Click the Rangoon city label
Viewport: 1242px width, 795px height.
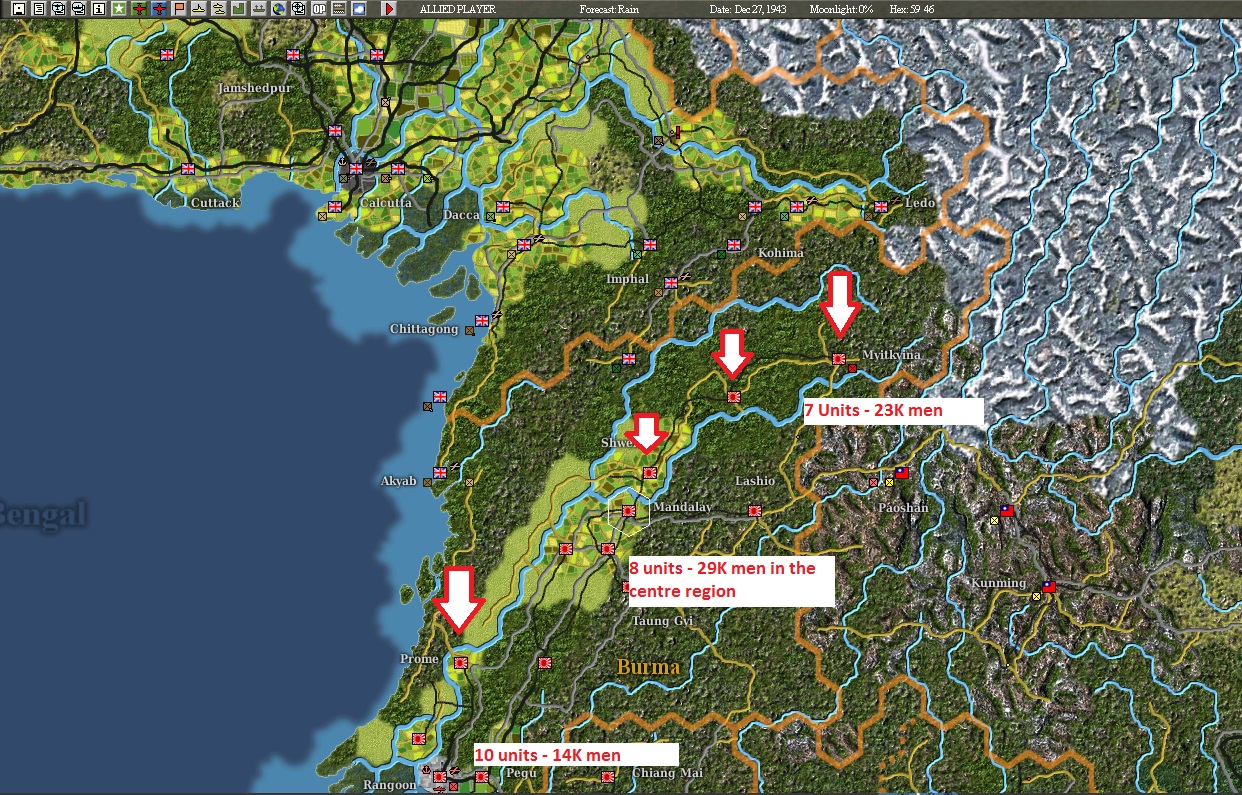tap(389, 784)
